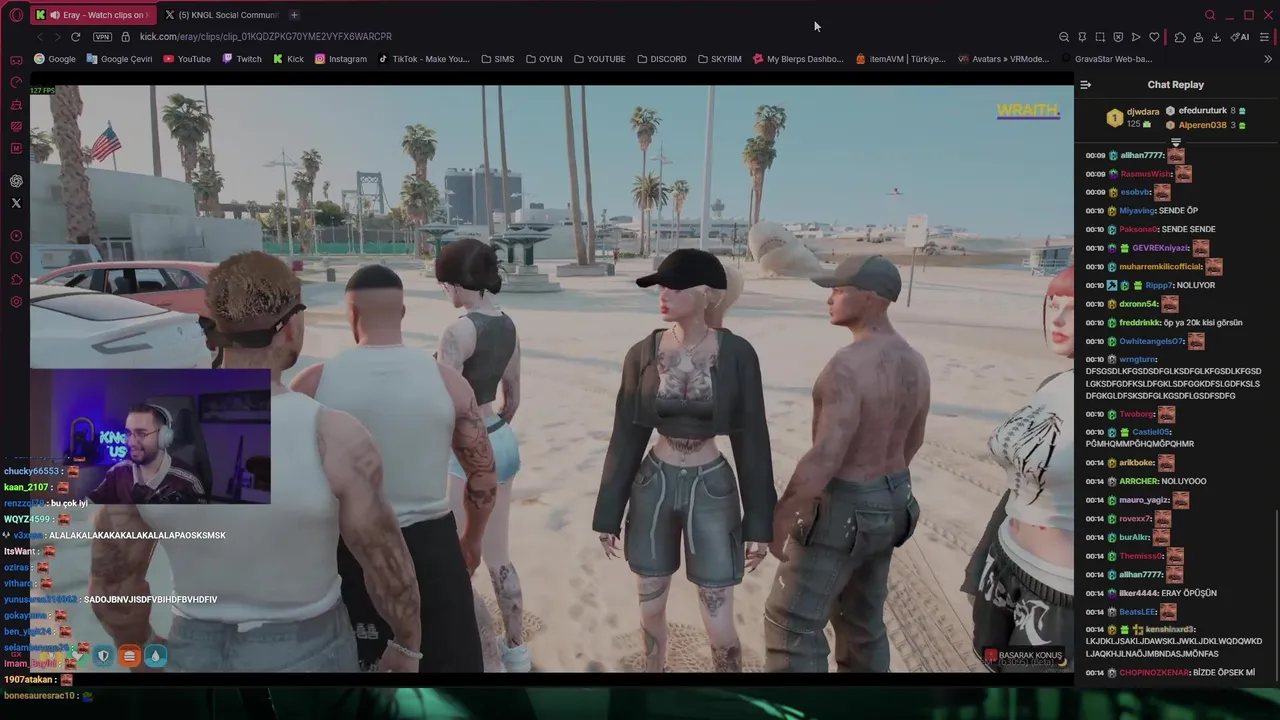Image resolution: width=1280 pixels, height=720 pixels.
Task: Open the Opera GX main menu logo
Action: click(x=16, y=15)
